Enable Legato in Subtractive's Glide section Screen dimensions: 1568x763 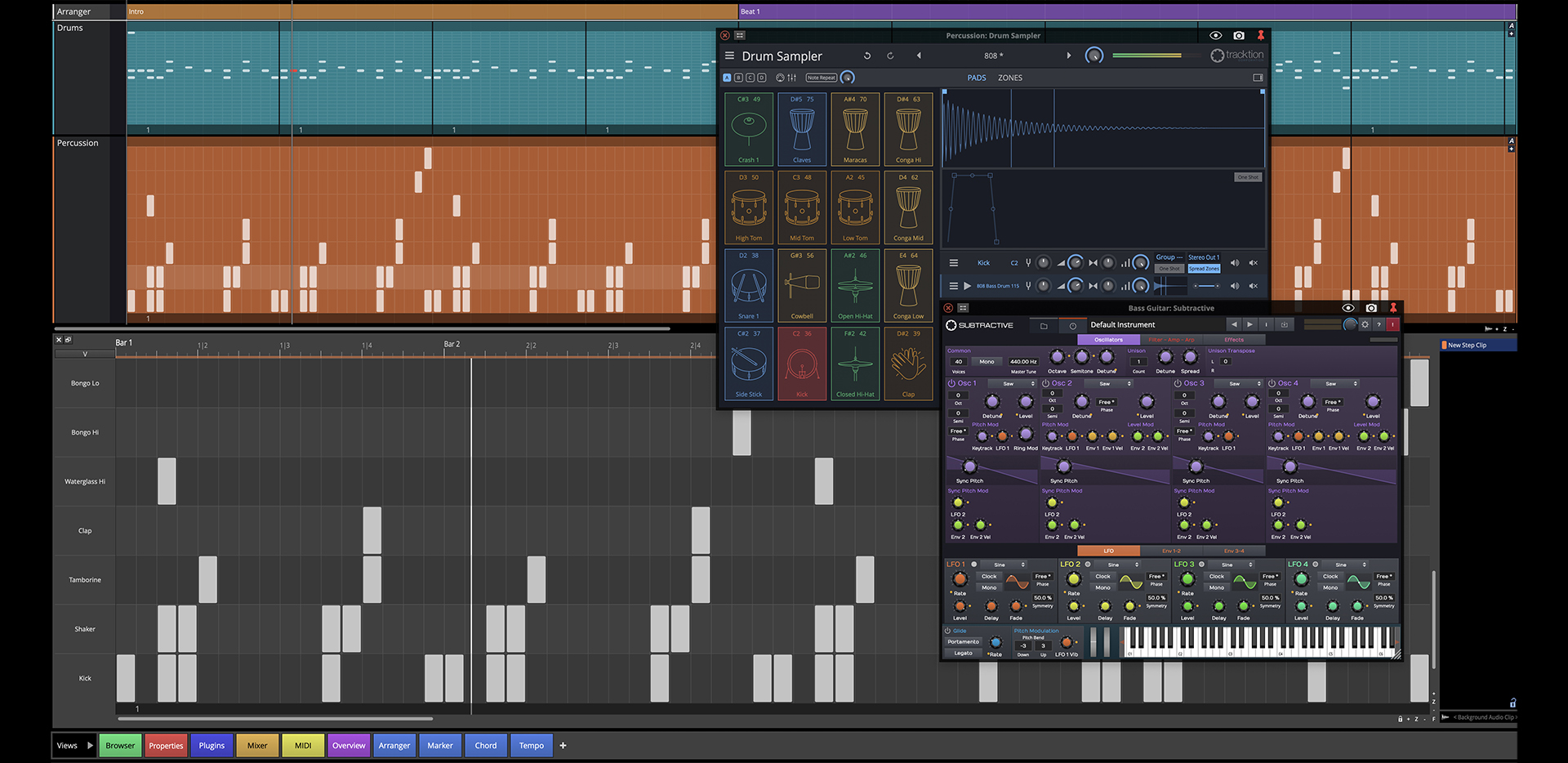pos(963,653)
